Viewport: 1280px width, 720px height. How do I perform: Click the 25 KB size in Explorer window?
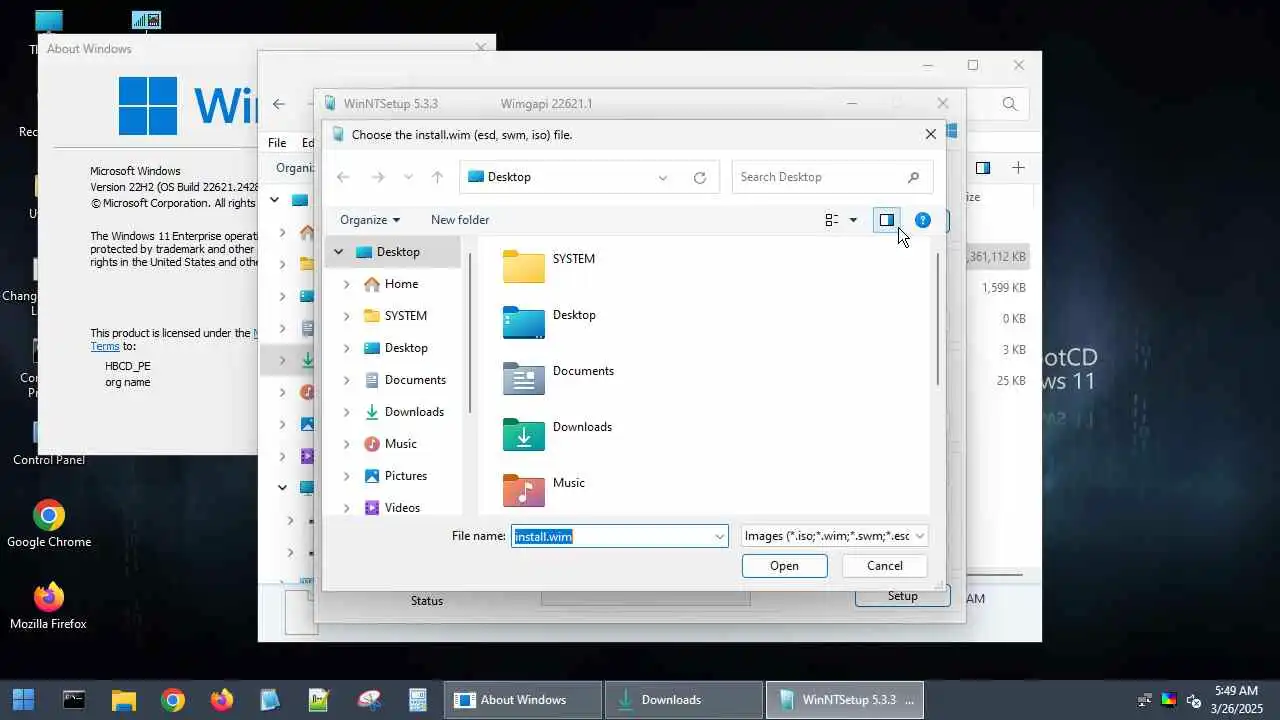coord(1011,381)
